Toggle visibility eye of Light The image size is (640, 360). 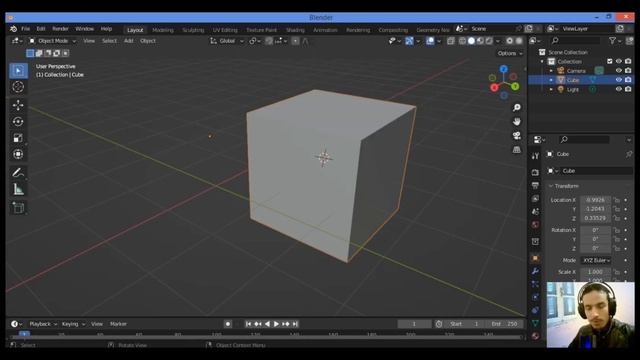619,89
